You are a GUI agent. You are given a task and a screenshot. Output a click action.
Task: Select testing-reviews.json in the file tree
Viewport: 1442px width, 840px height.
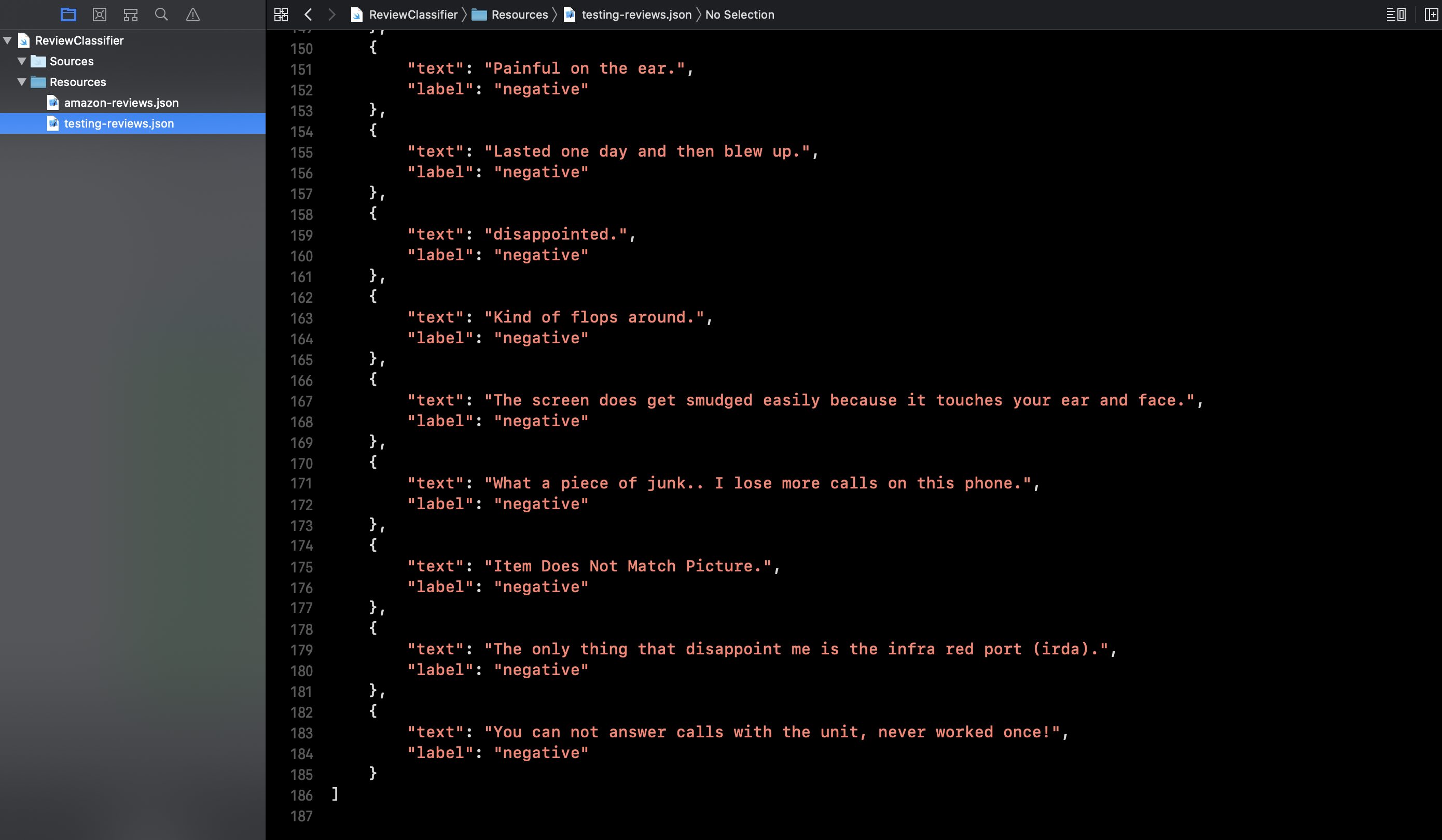[x=118, y=123]
